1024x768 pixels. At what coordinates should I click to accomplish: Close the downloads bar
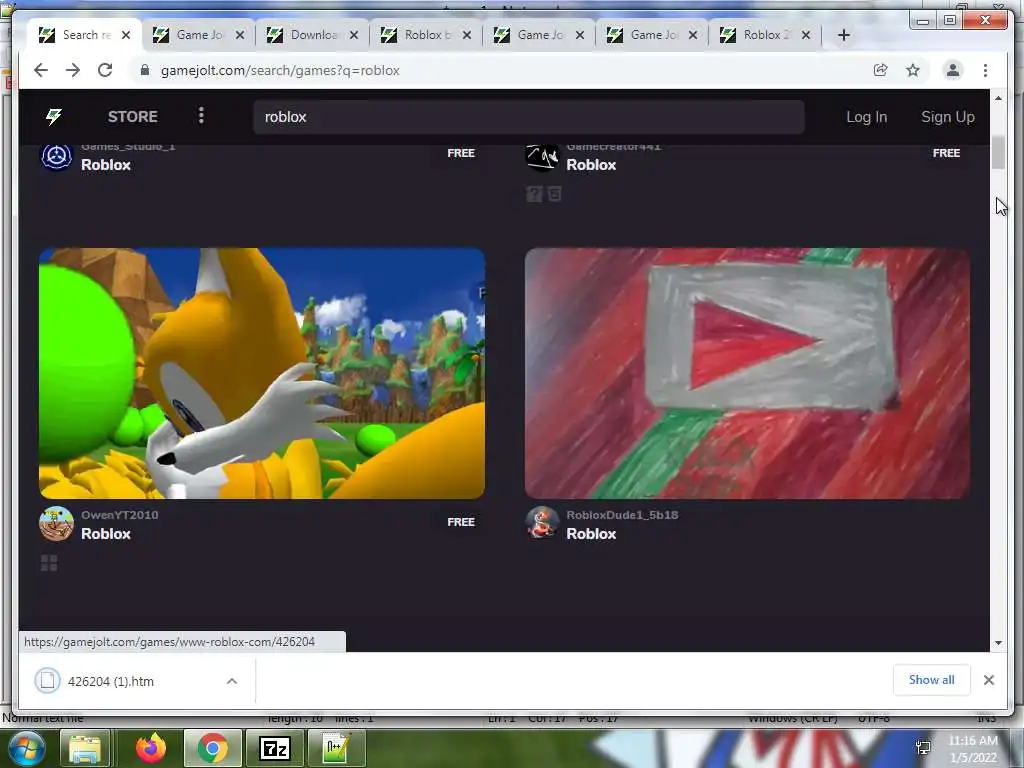[989, 680]
